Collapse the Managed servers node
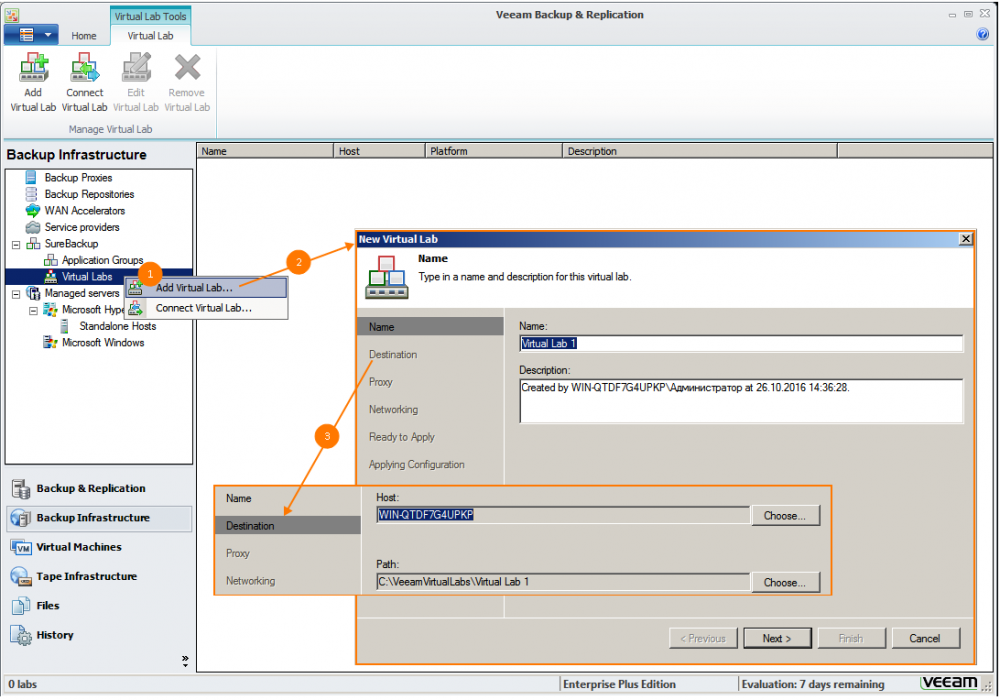This screenshot has height=700, width=1000. (x=16, y=294)
